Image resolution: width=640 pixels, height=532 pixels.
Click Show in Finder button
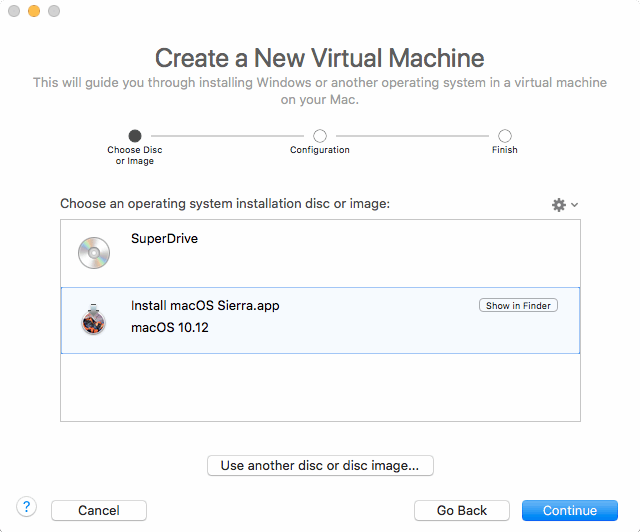tap(518, 305)
